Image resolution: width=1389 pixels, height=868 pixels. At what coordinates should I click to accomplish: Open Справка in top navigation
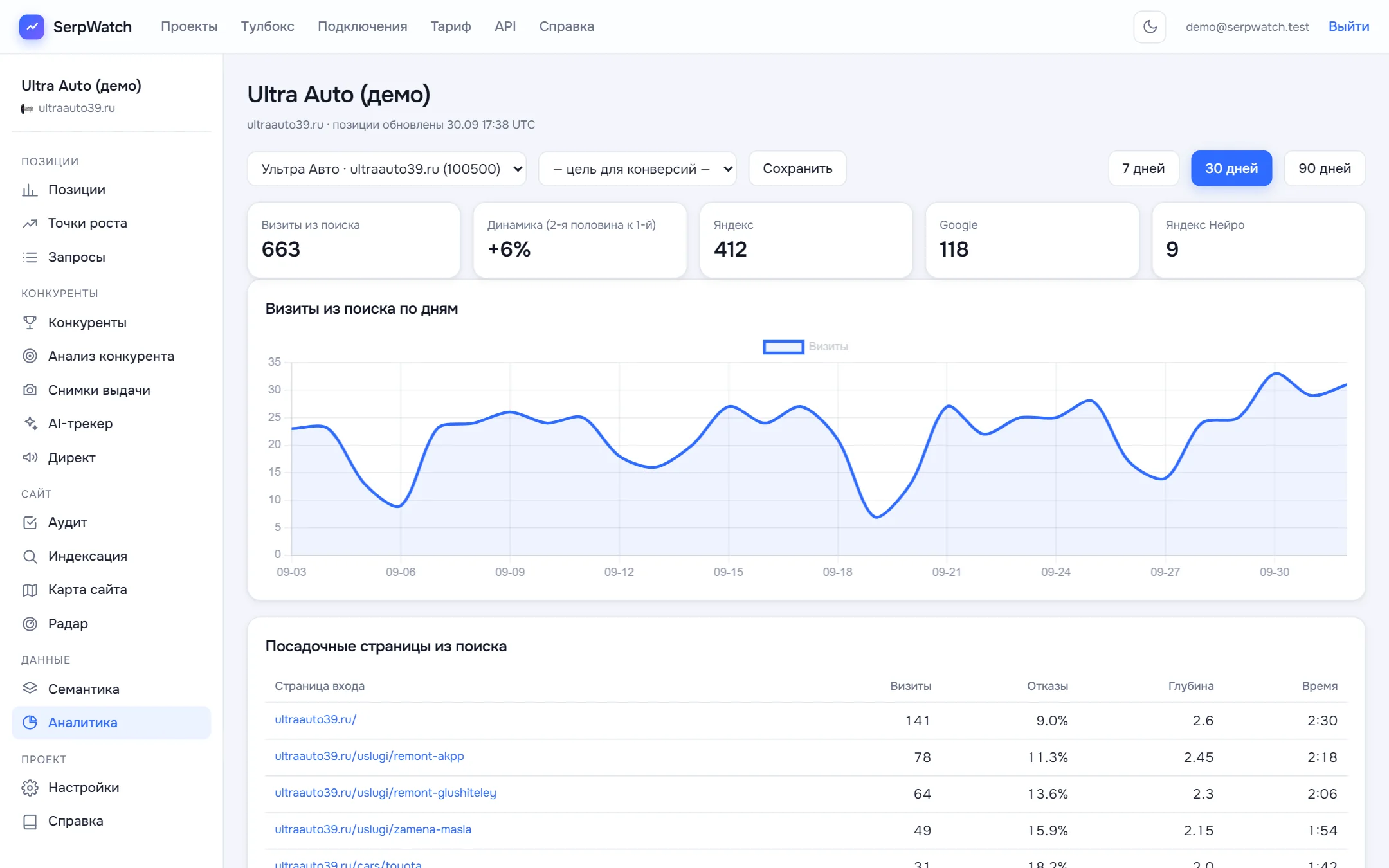click(x=567, y=26)
